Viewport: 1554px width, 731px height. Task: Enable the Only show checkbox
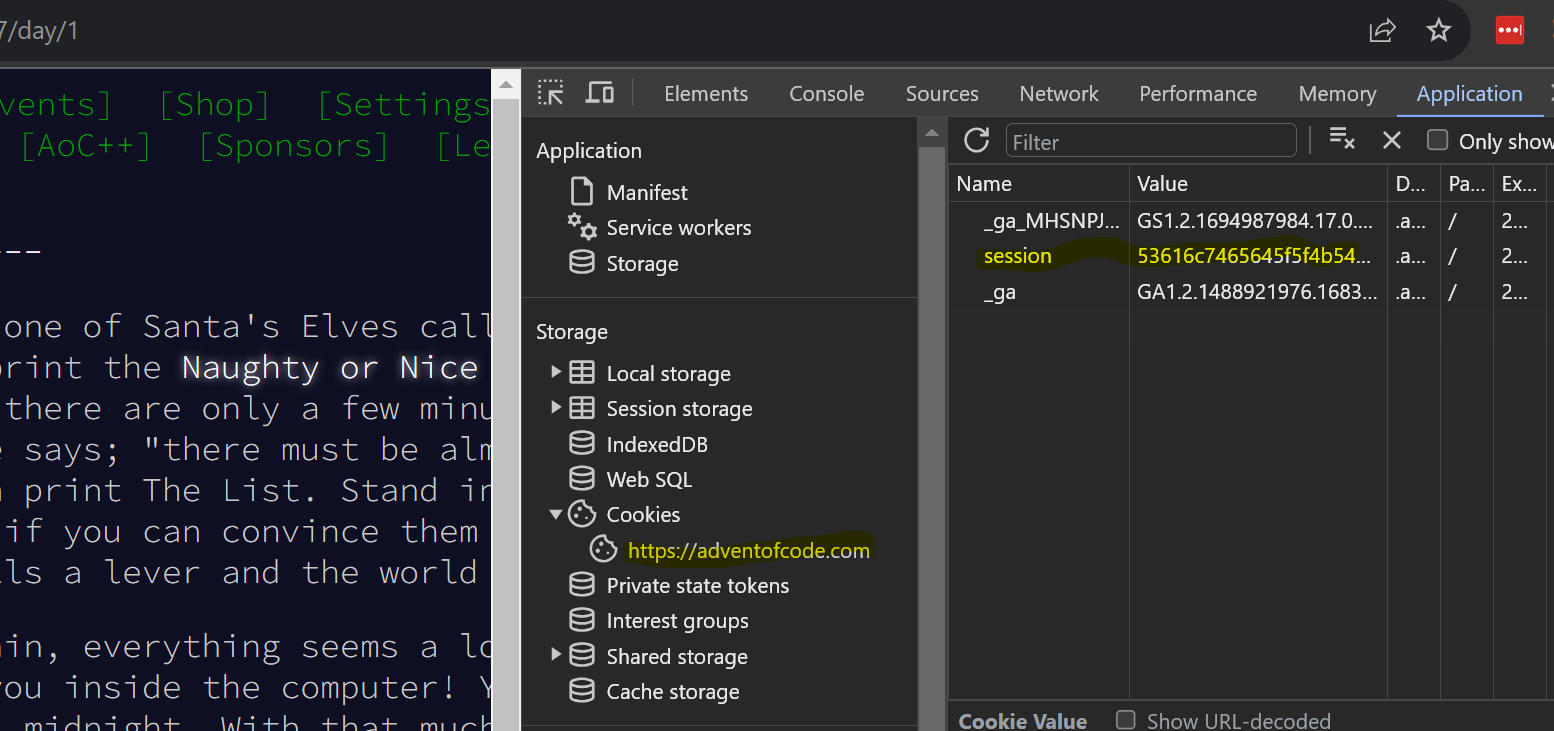pos(1437,141)
